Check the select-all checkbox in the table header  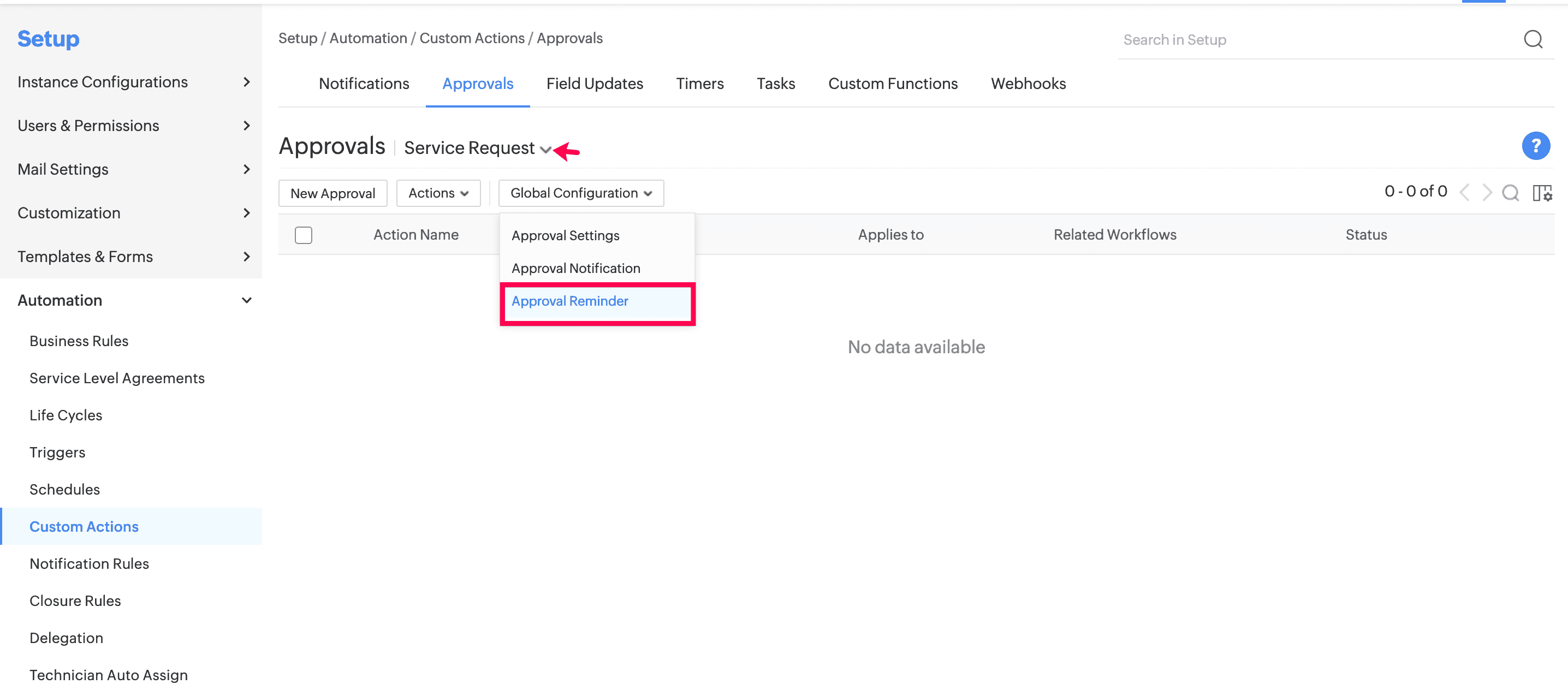pyautogui.click(x=303, y=234)
